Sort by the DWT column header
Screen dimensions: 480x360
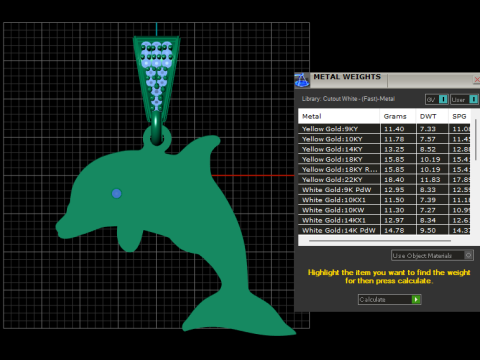432,116
